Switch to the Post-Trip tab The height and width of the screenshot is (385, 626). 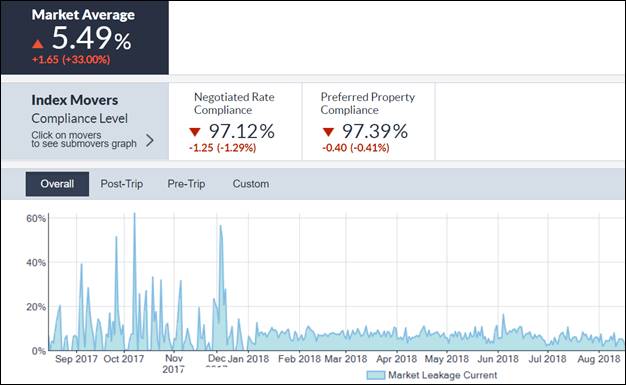122,184
